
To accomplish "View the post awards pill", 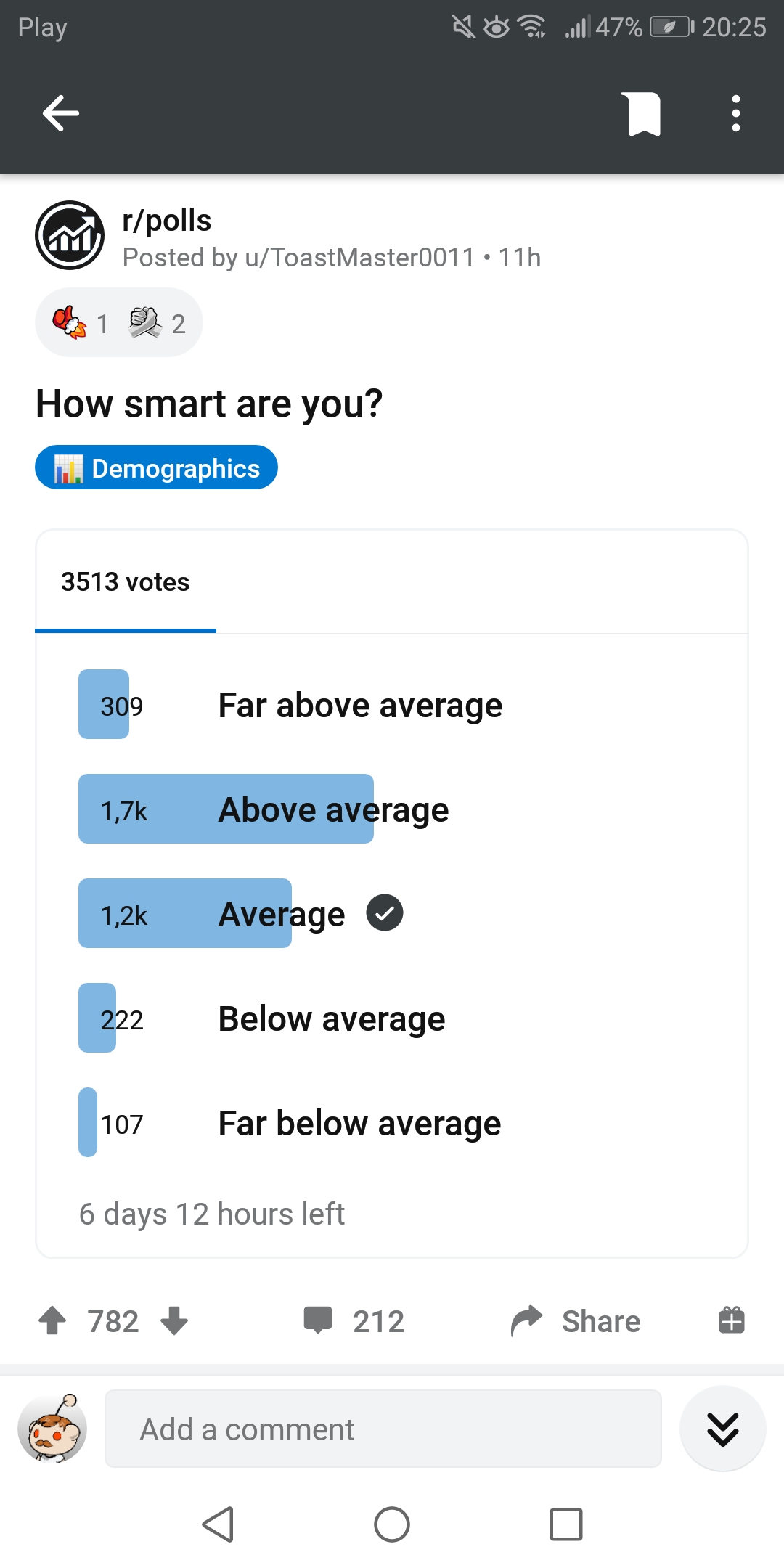I will [x=119, y=323].
